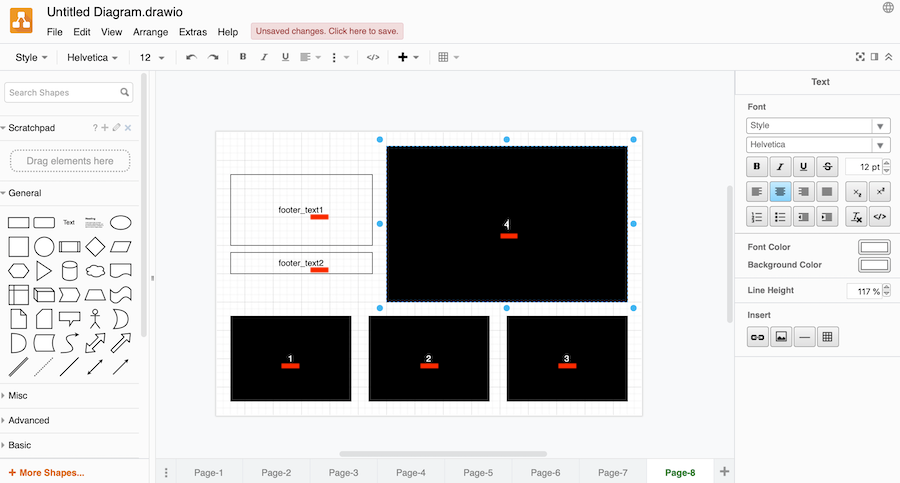900x483 pixels.
Task: Edit the Scratchpad with pencil icon
Action: pyautogui.click(x=117, y=127)
